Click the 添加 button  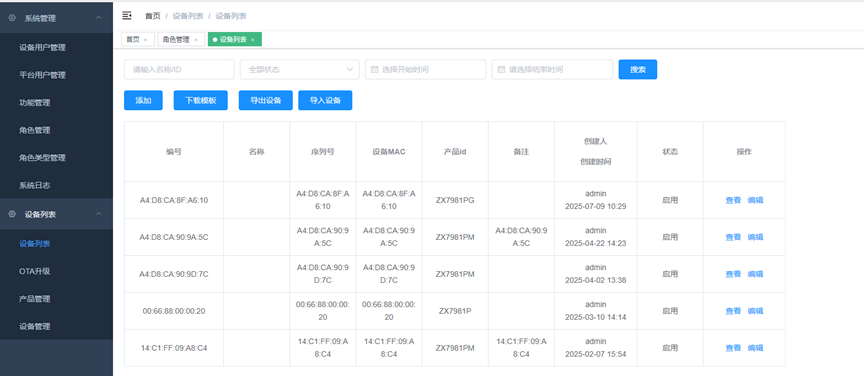(x=143, y=100)
